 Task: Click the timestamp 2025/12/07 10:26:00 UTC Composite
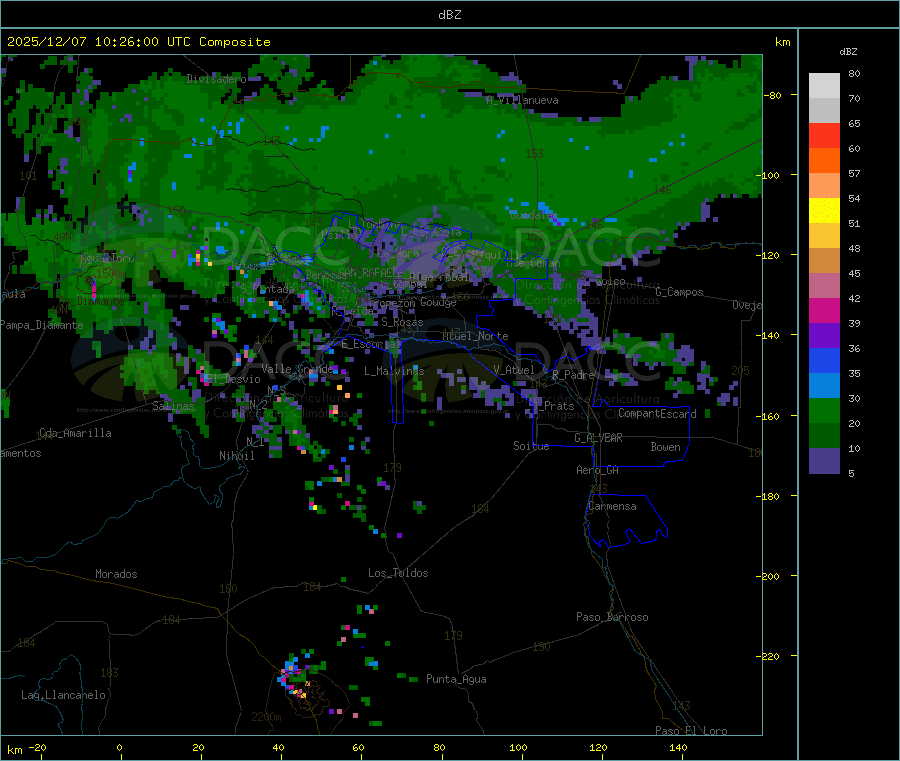tap(138, 42)
